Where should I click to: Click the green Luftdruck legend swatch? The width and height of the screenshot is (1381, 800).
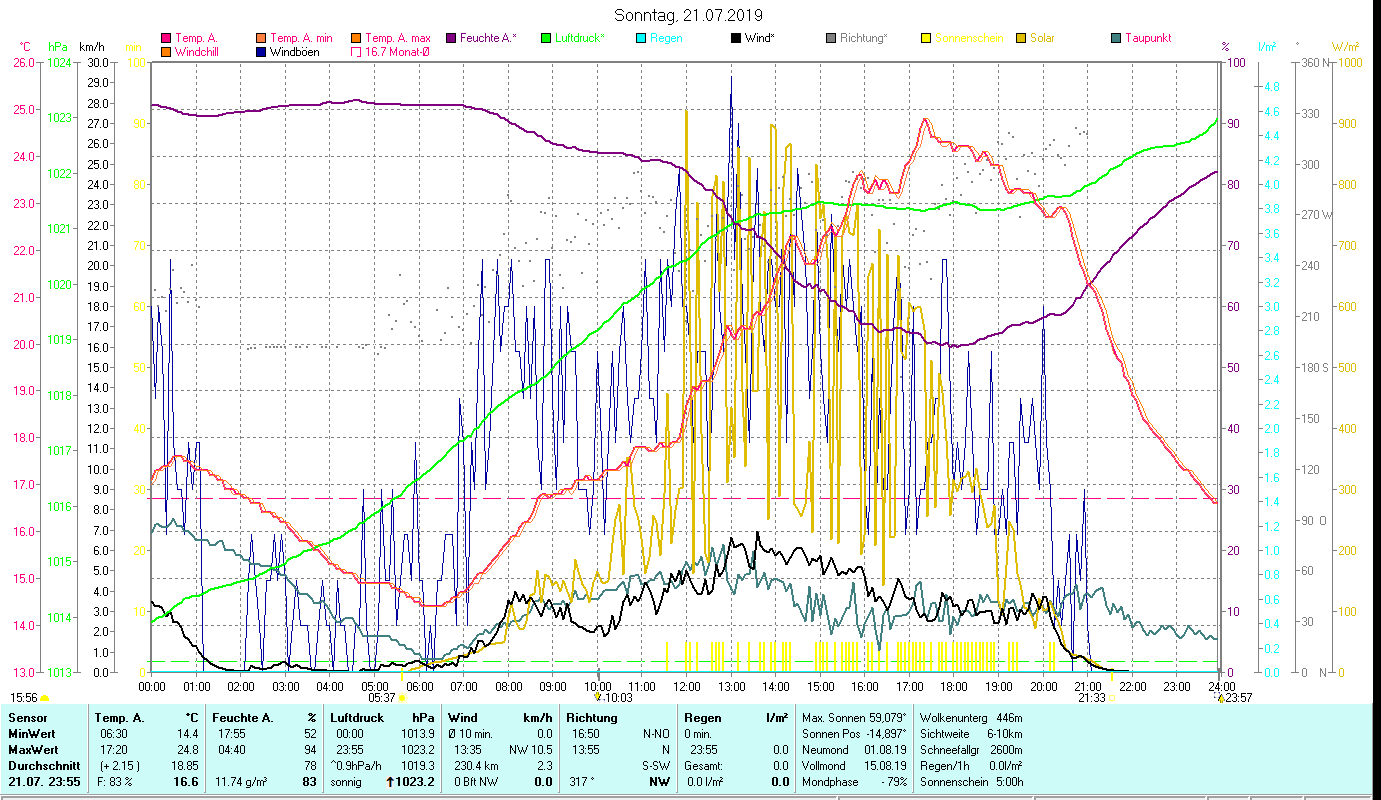pyautogui.click(x=546, y=38)
